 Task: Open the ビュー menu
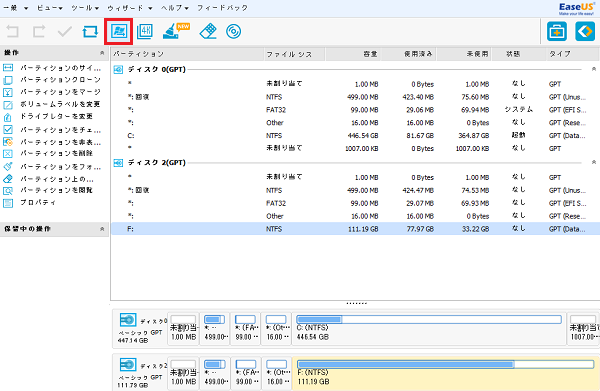[50, 8]
